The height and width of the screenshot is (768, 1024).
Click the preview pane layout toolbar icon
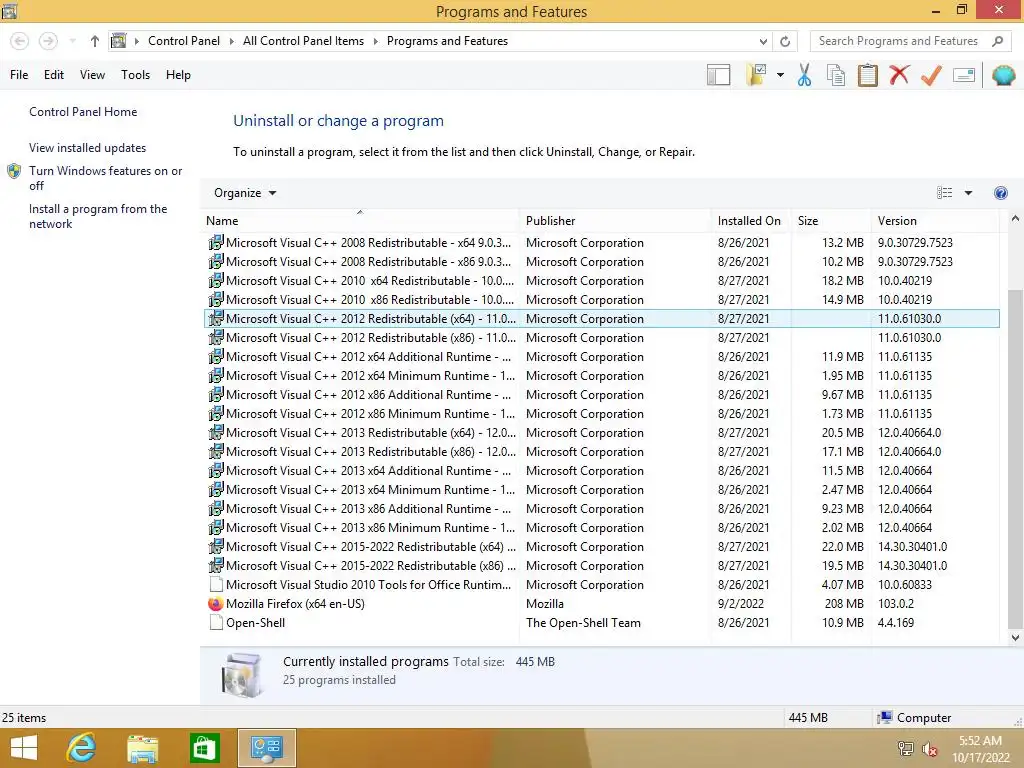coord(718,75)
